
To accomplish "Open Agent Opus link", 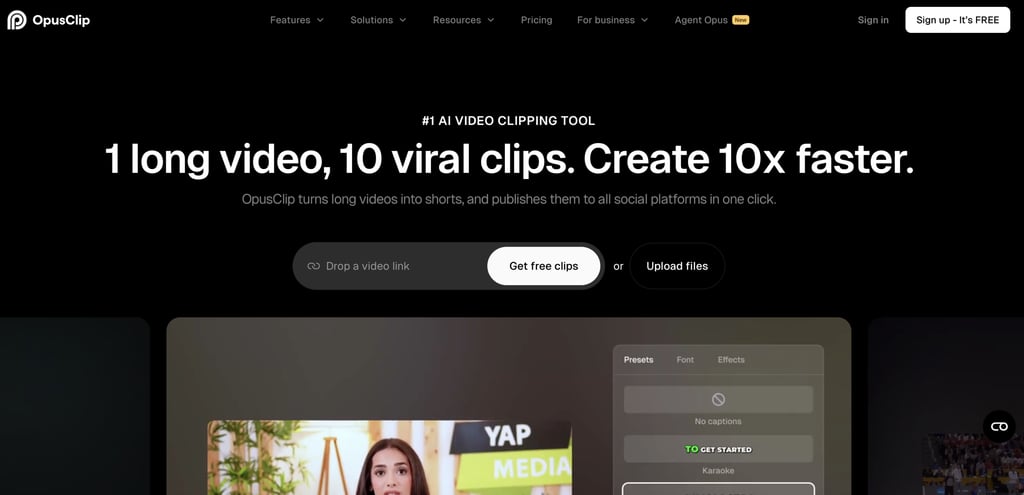I will 701,20.
